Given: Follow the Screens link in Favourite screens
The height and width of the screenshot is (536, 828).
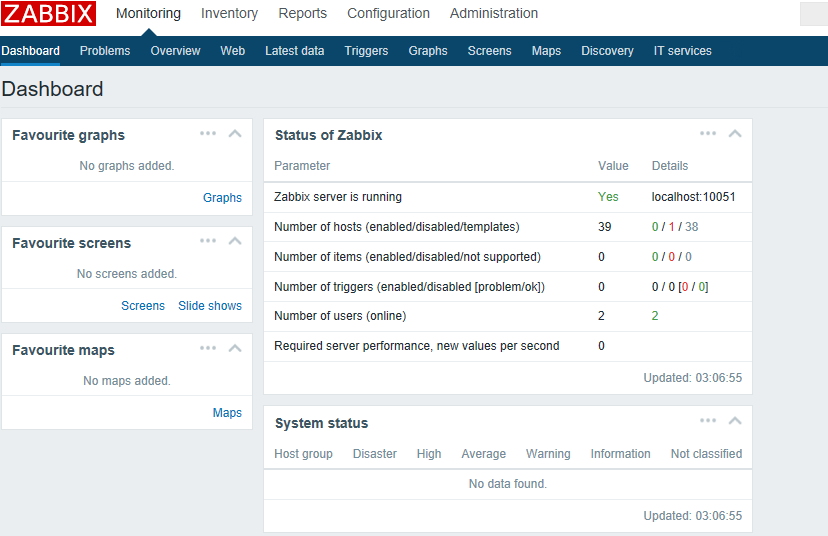Looking at the screenshot, I should pos(143,306).
